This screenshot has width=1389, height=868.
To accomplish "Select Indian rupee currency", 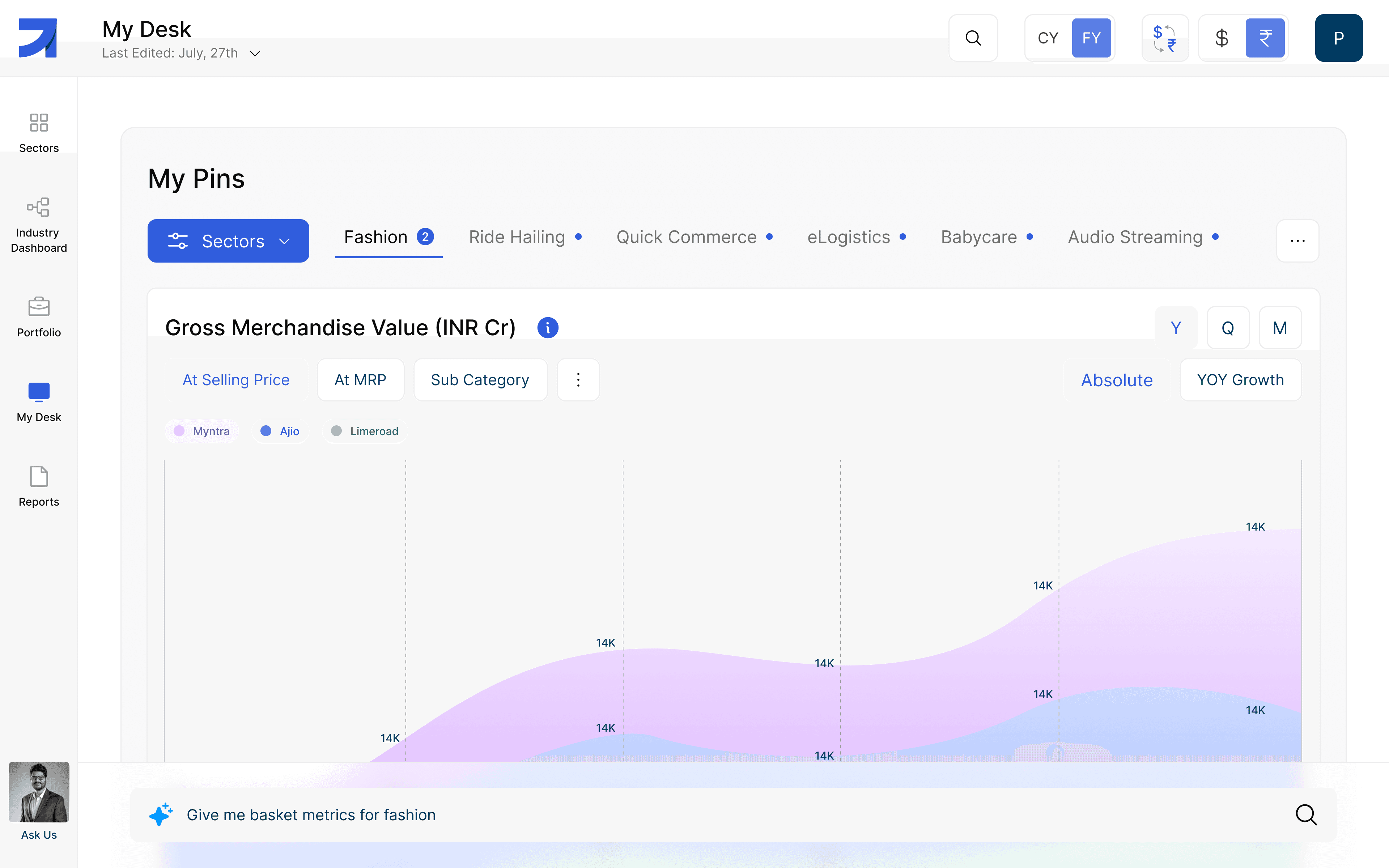I will tap(1265, 38).
